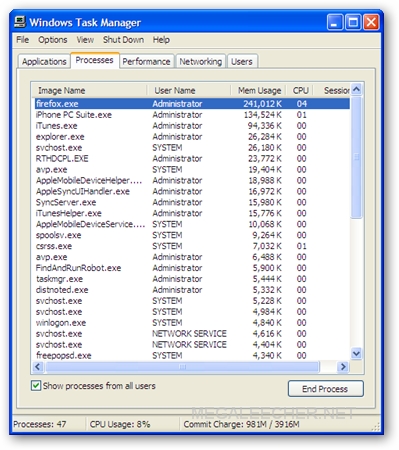Open the Shut Down menu
Viewport: 399px width, 450px height.
pyautogui.click(x=123, y=40)
